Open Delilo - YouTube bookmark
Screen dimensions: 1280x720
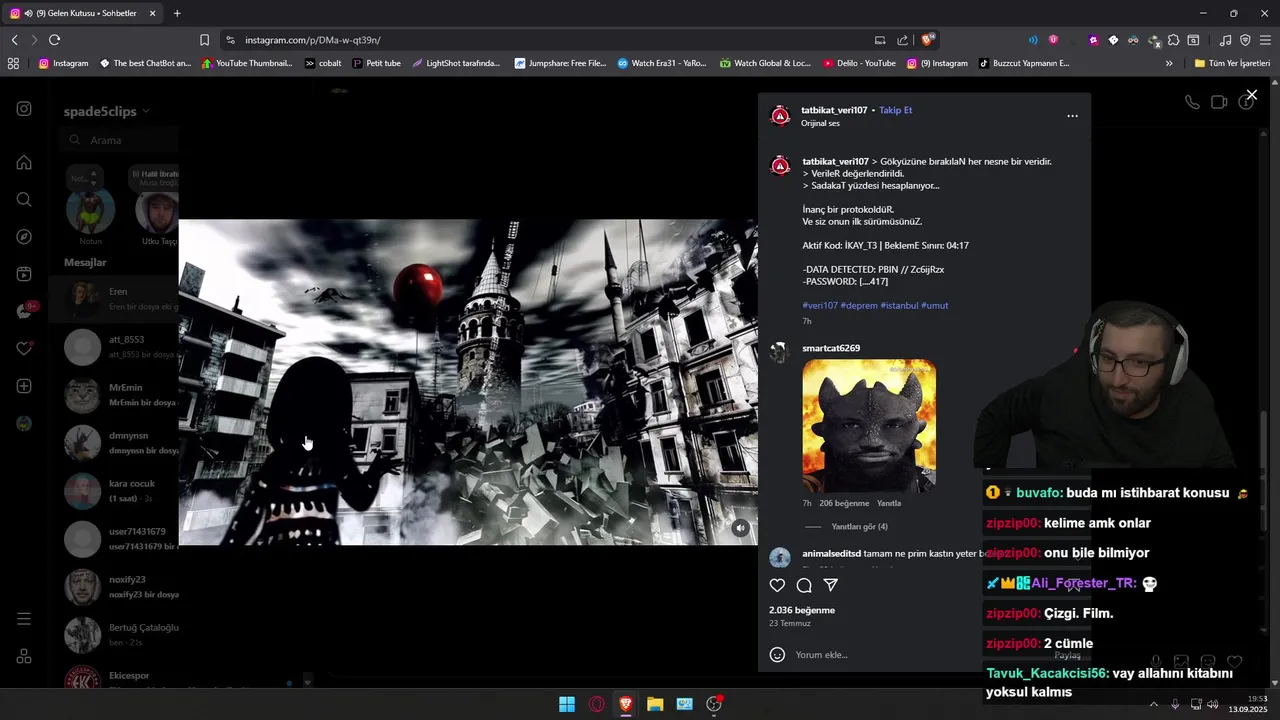[859, 63]
